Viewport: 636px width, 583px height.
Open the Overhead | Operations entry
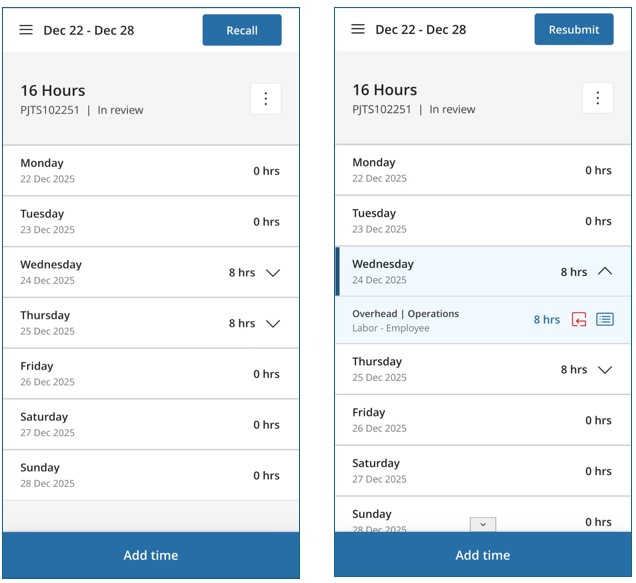[x=420, y=320]
